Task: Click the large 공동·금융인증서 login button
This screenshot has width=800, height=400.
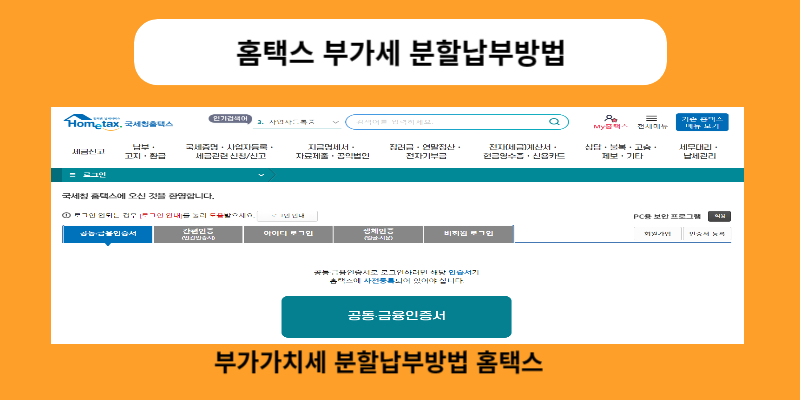Action: (x=396, y=316)
